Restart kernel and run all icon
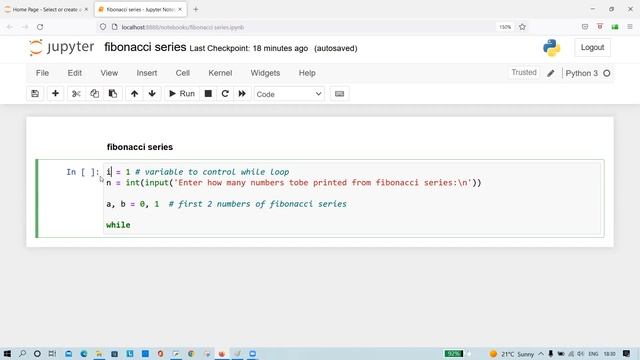Image resolution: width=640 pixels, height=360 pixels. tap(242, 94)
